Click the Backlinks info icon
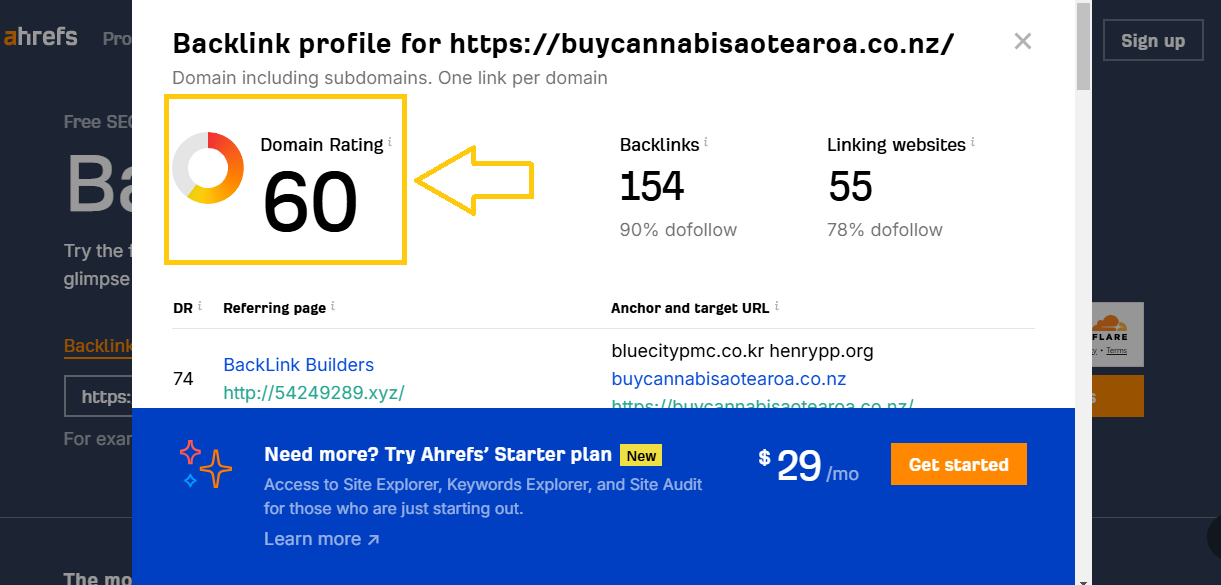The height and width of the screenshot is (585, 1221). pos(706,142)
